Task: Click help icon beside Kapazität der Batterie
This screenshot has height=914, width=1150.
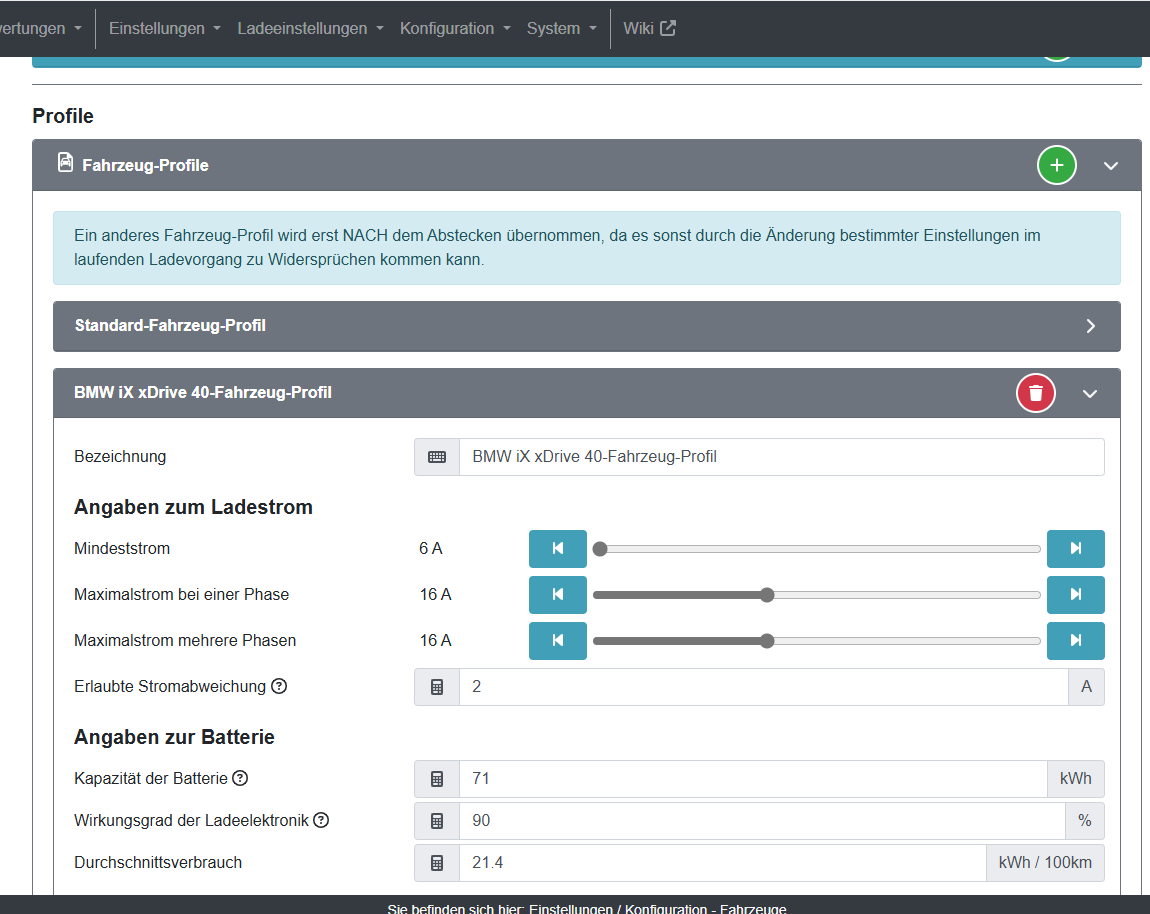Action: pyautogui.click(x=240, y=778)
